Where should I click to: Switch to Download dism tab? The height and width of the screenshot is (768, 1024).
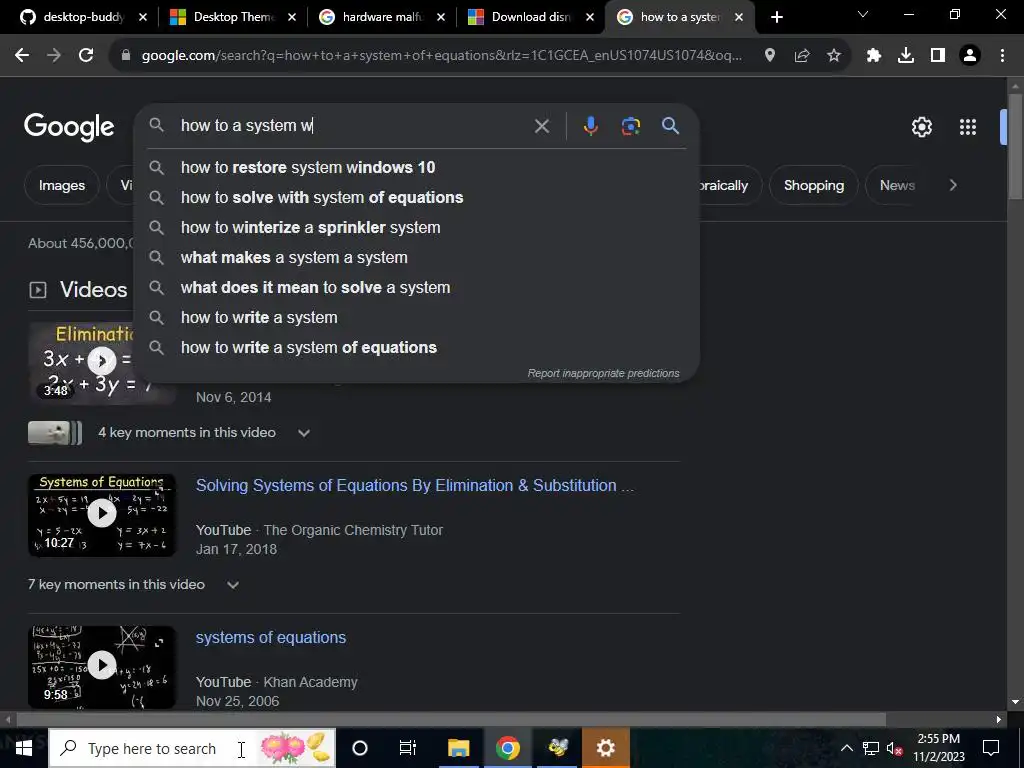[530, 17]
